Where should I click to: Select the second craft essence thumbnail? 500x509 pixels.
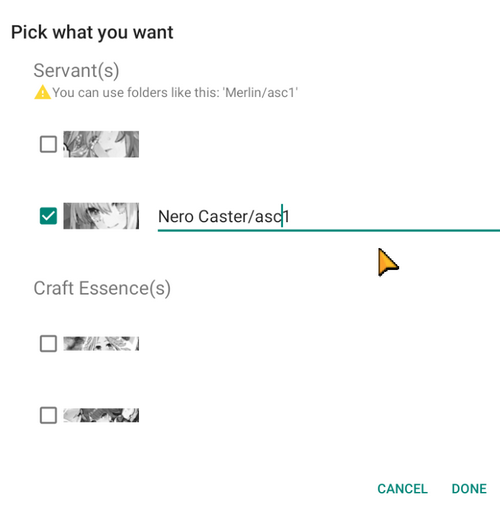tap(101, 415)
